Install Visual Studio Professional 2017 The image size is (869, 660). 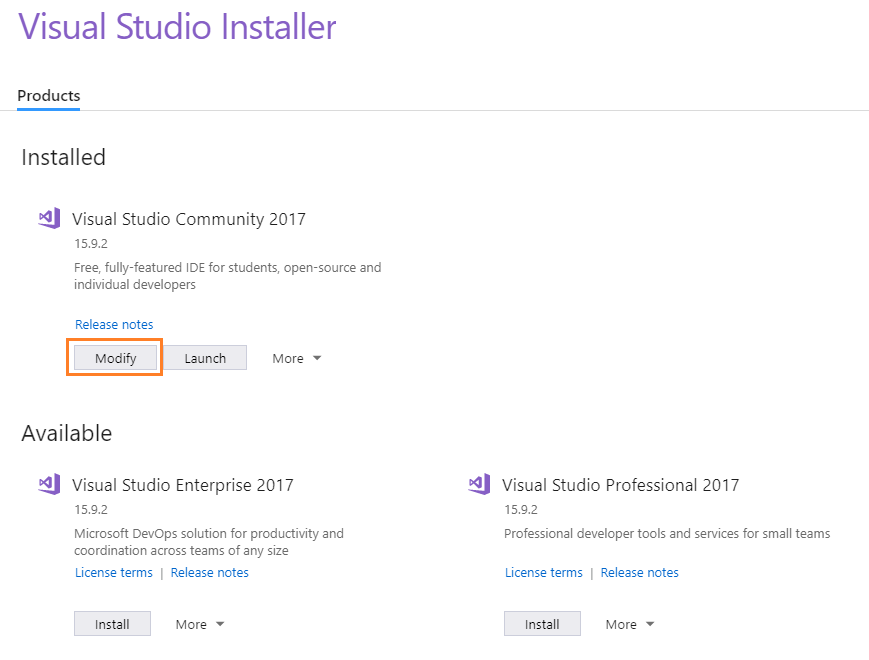pos(543,624)
